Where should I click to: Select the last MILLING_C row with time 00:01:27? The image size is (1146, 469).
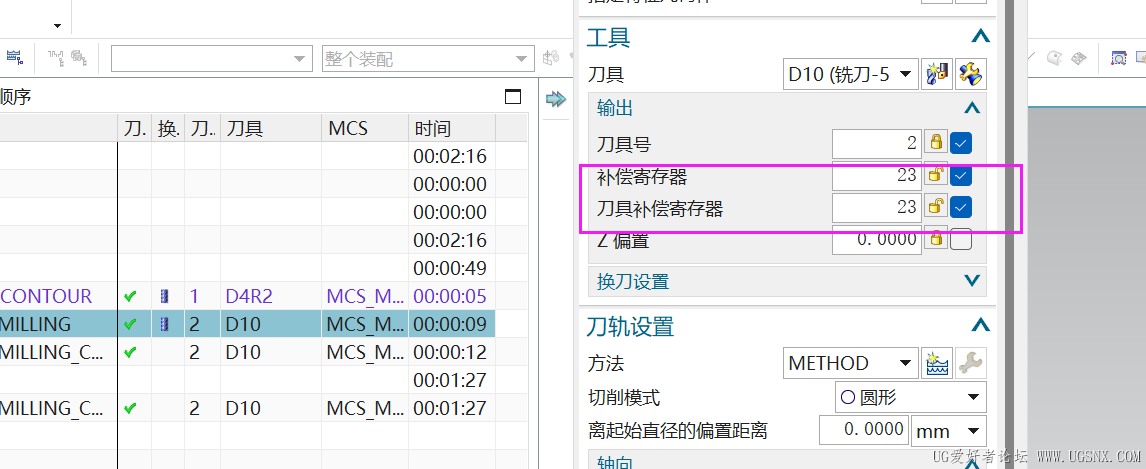coord(247,408)
